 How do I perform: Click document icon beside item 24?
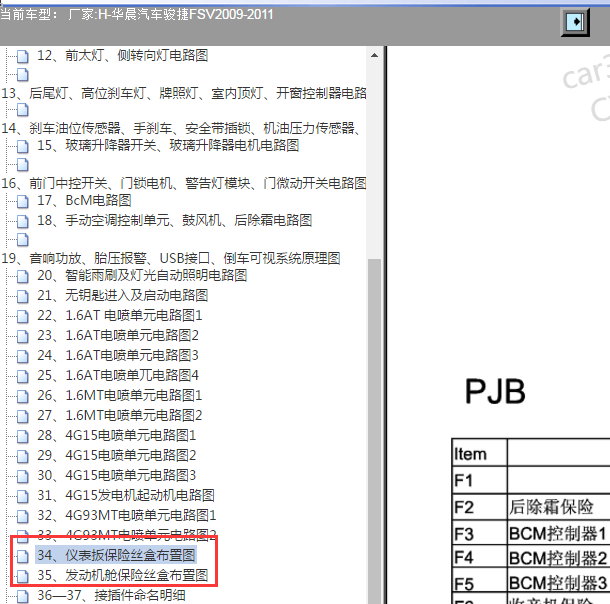(x=23, y=356)
